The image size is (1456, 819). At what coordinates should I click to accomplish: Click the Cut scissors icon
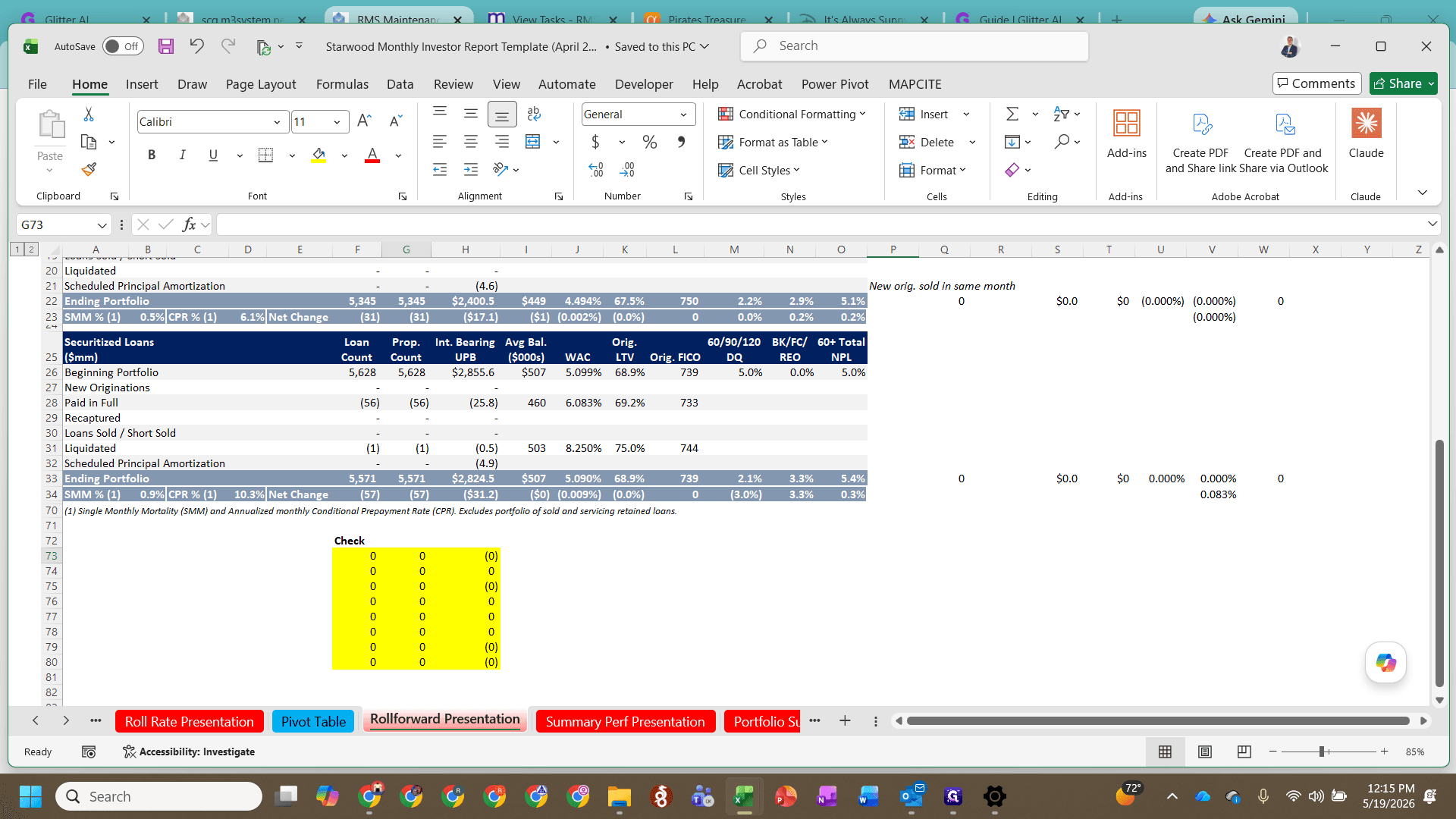click(89, 115)
